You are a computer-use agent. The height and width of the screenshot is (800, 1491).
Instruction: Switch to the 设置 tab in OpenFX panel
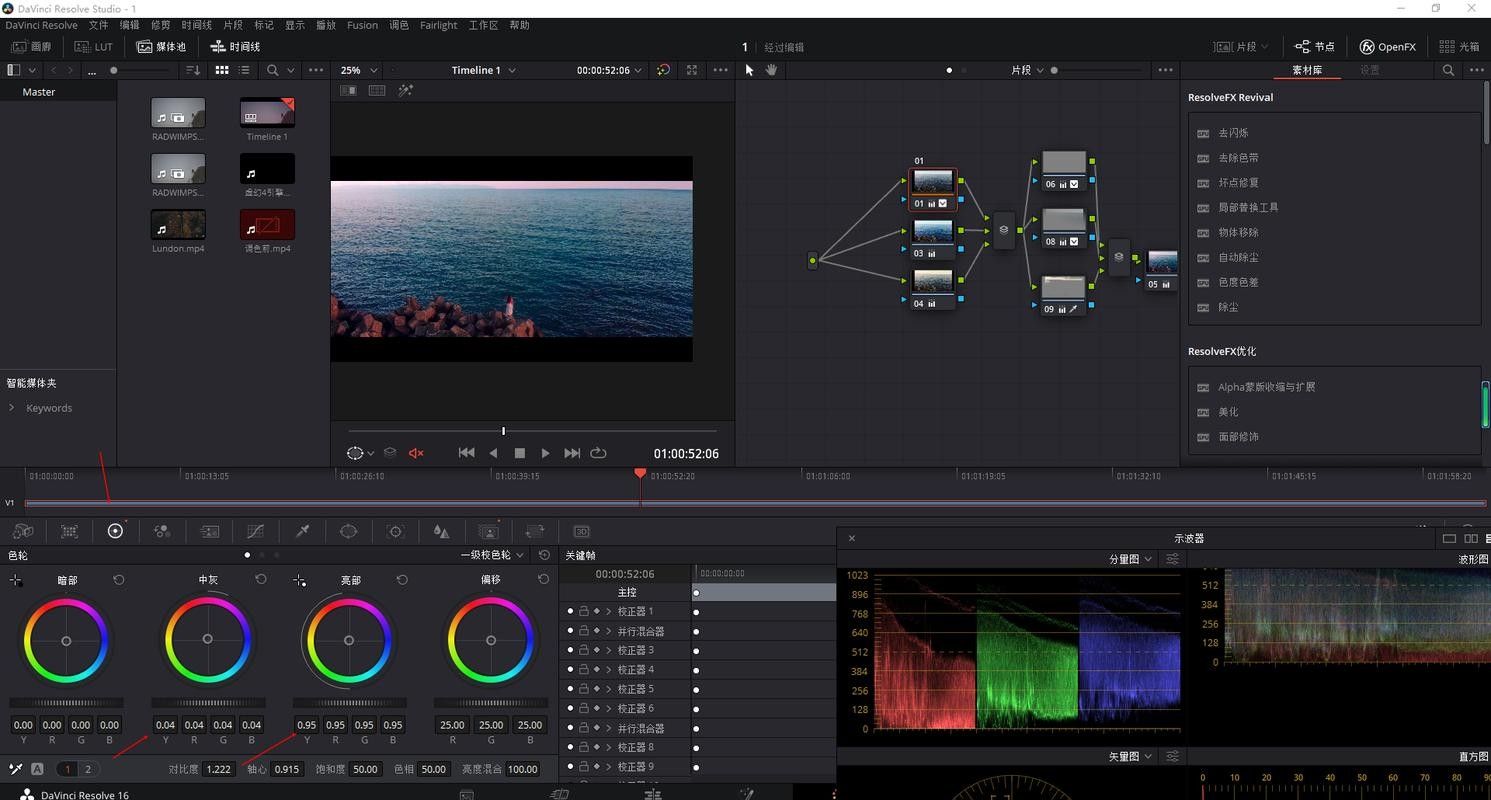[1369, 70]
